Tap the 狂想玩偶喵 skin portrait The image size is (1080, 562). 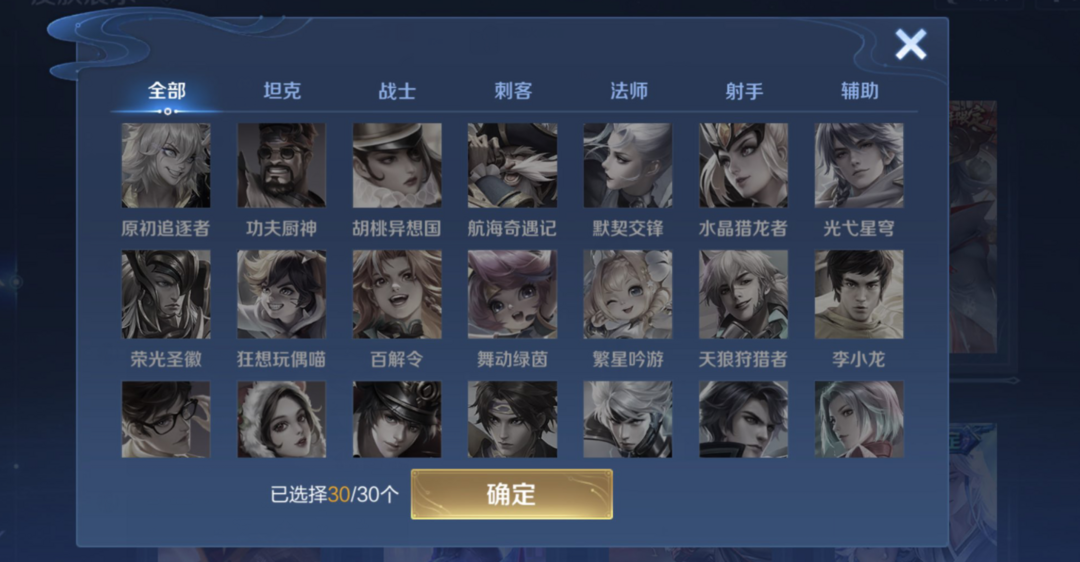pyautogui.click(x=282, y=294)
